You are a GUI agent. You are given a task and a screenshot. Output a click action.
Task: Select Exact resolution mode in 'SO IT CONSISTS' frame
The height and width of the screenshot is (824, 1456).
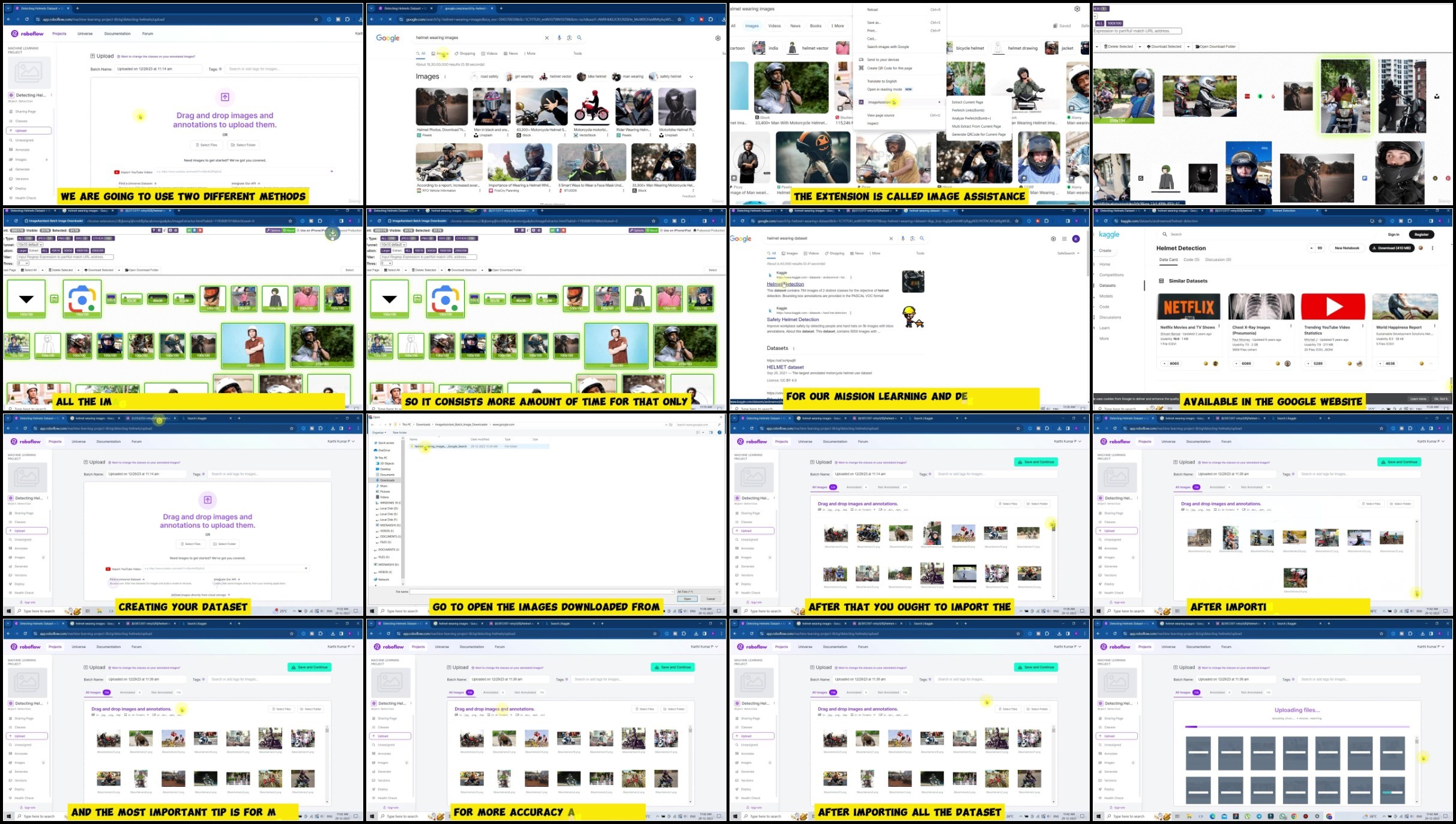pyautogui.click(x=397, y=250)
